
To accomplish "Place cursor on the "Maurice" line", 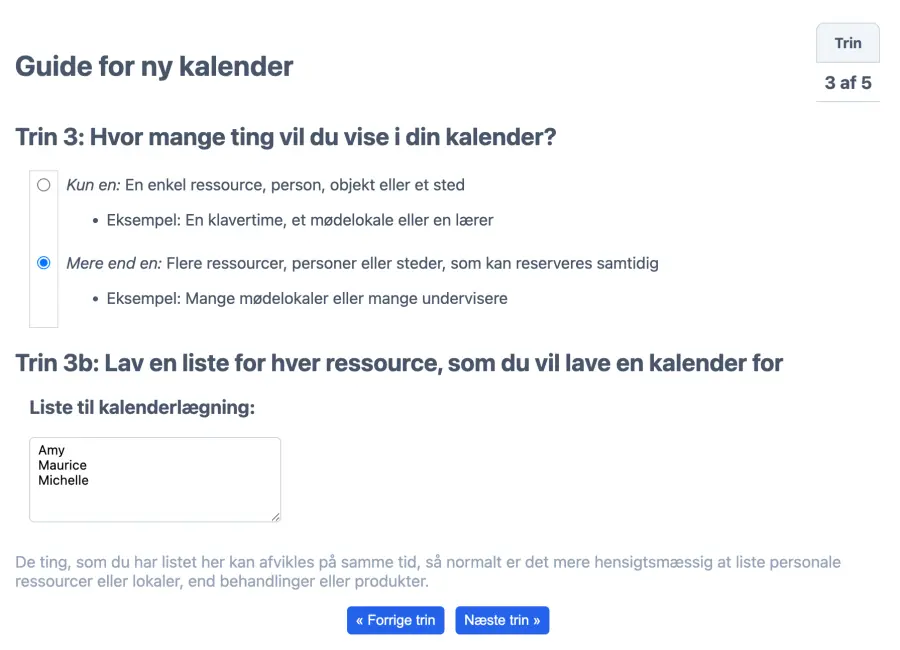I will (63, 465).
